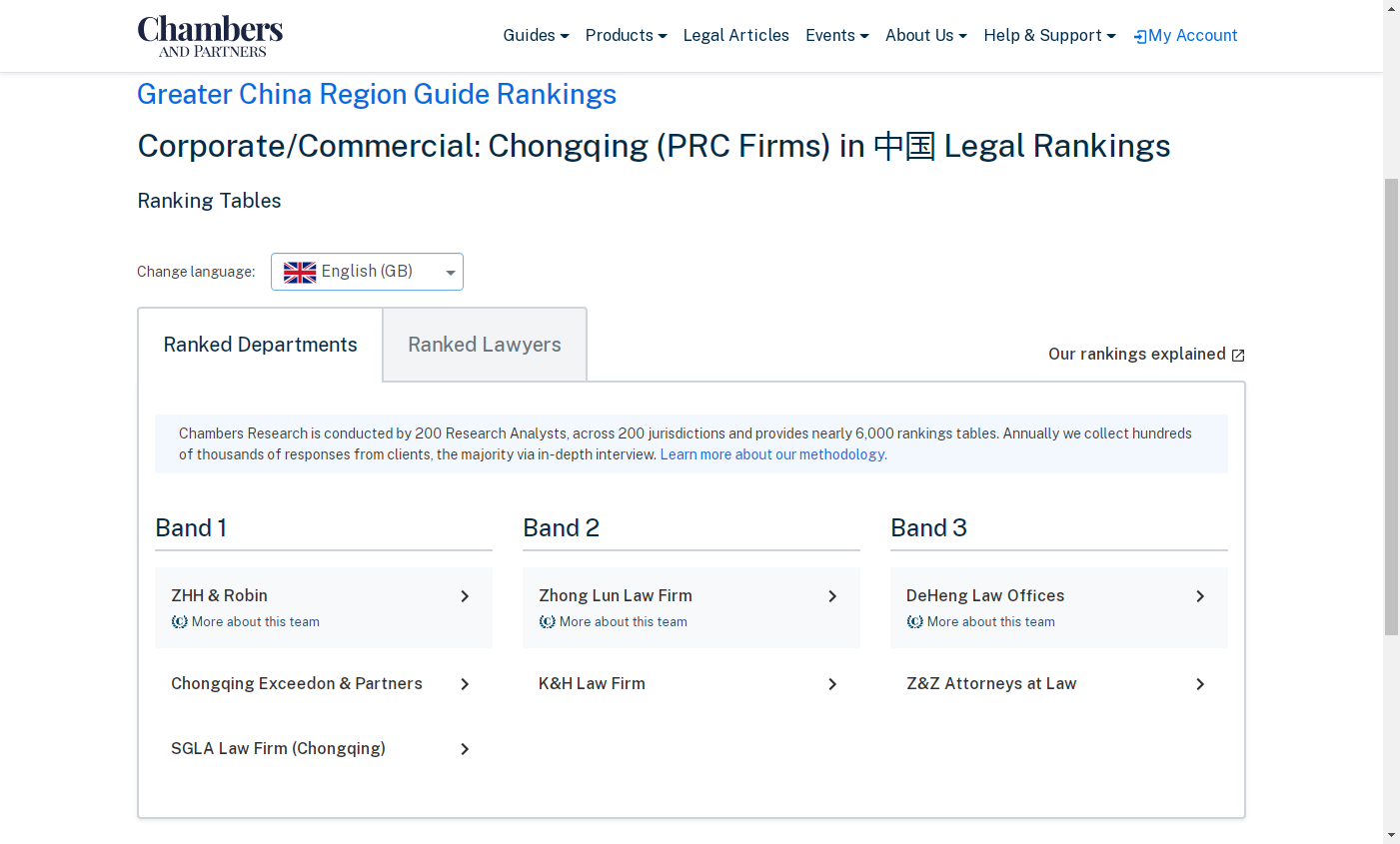Click the chevron arrow for ZHH & Robin
This screenshot has height=844, width=1400.
(x=465, y=596)
